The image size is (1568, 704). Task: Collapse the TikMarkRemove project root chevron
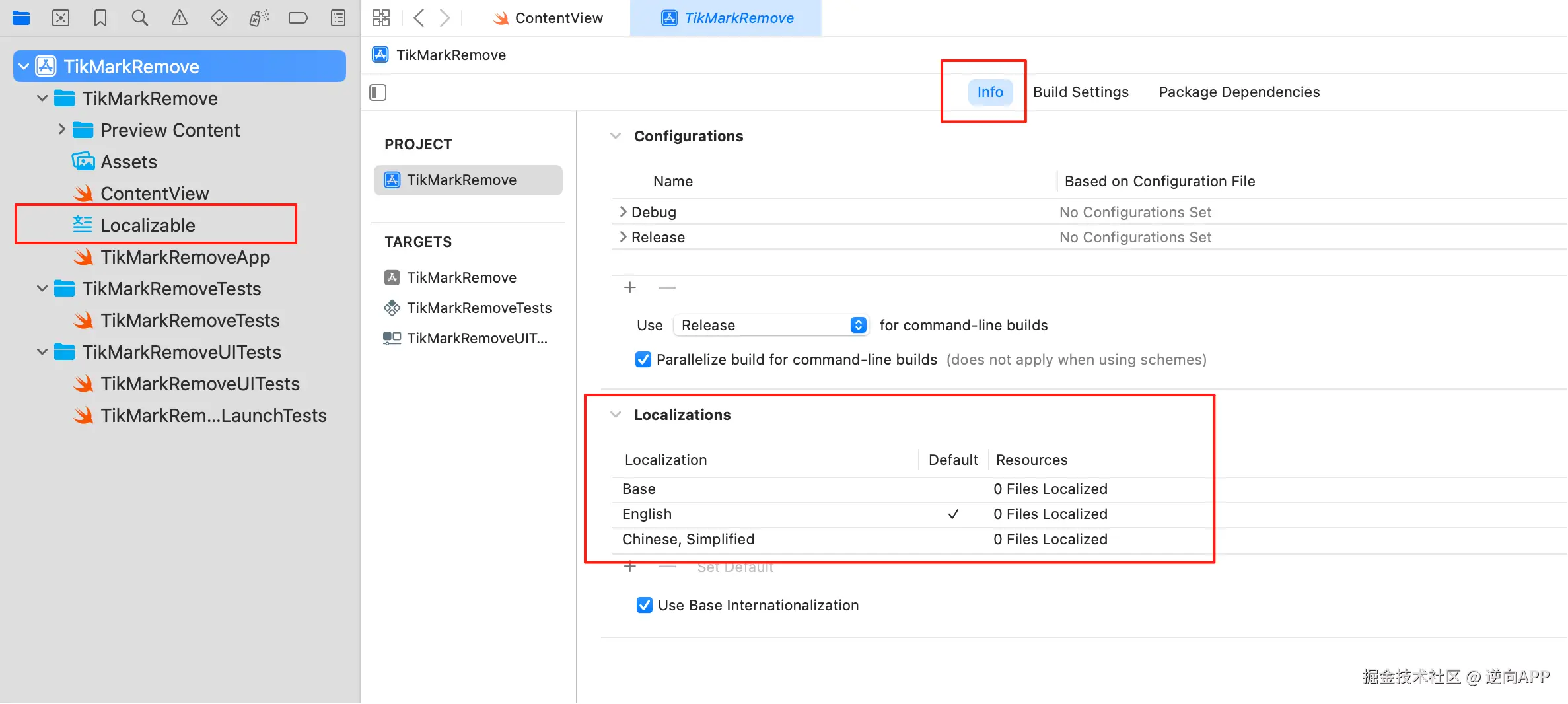point(24,67)
